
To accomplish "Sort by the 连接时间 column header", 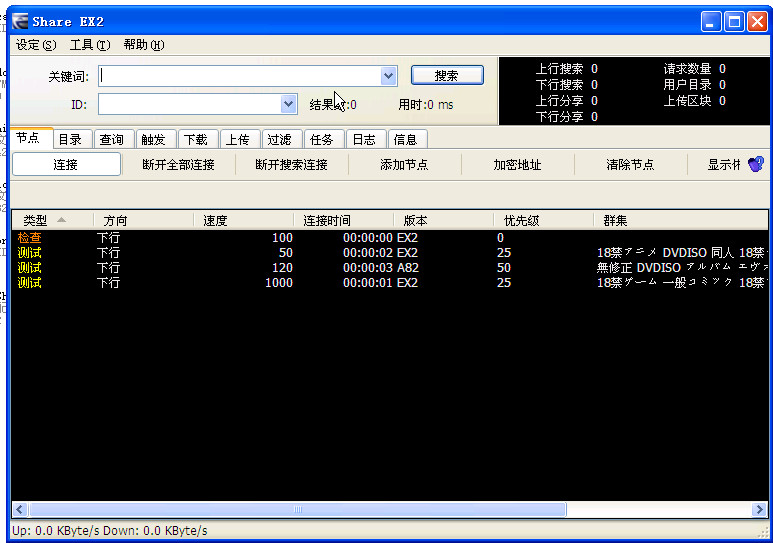I will (x=343, y=220).
